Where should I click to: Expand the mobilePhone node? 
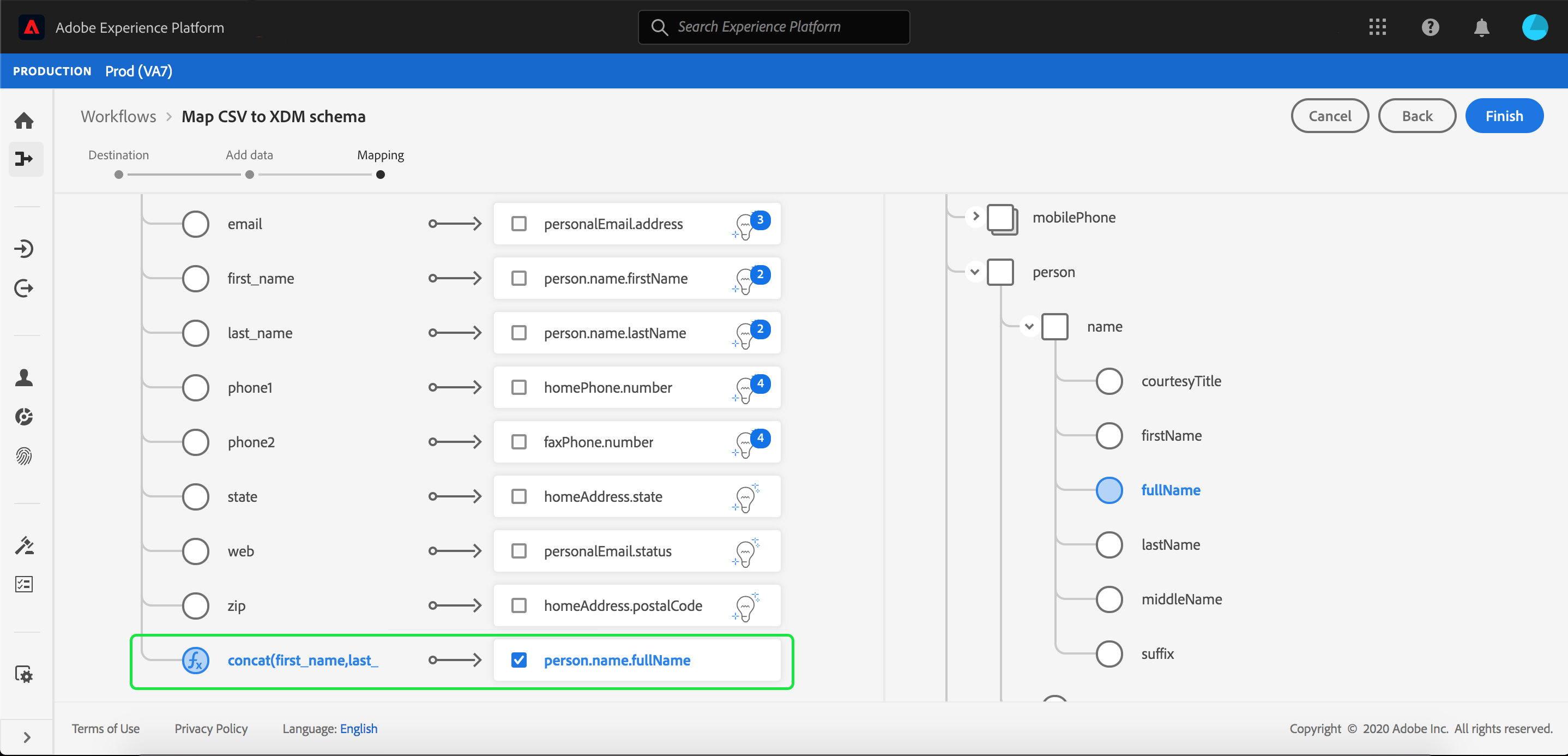click(975, 216)
